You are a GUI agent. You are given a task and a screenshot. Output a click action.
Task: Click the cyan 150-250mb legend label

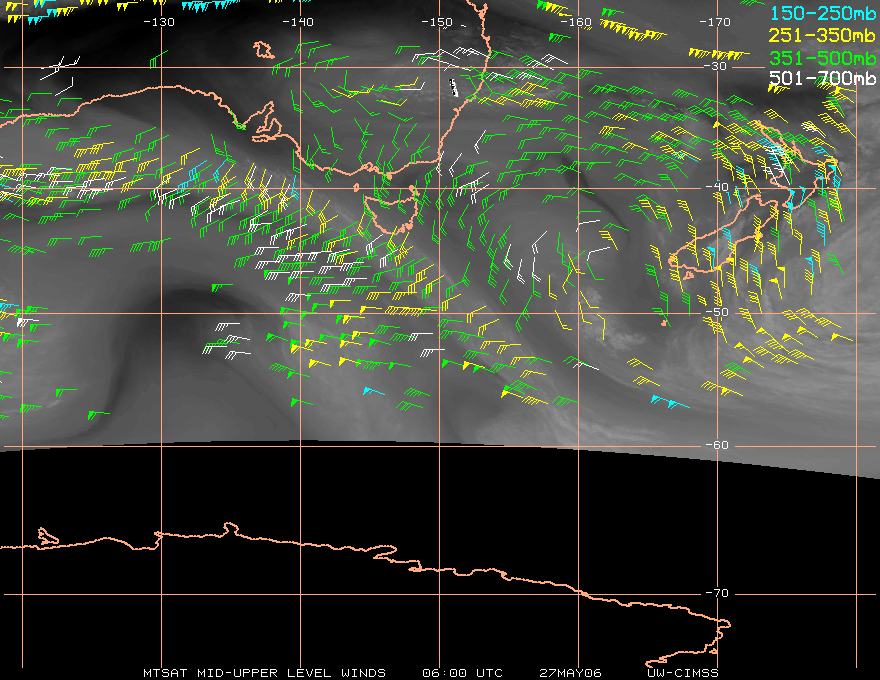click(x=823, y=12)
